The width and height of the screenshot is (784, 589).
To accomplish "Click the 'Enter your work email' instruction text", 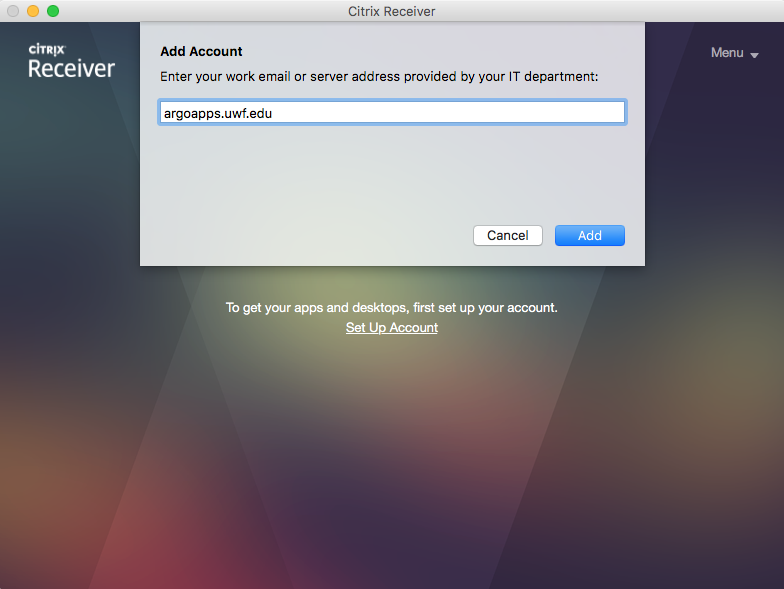I will [379, 76].
